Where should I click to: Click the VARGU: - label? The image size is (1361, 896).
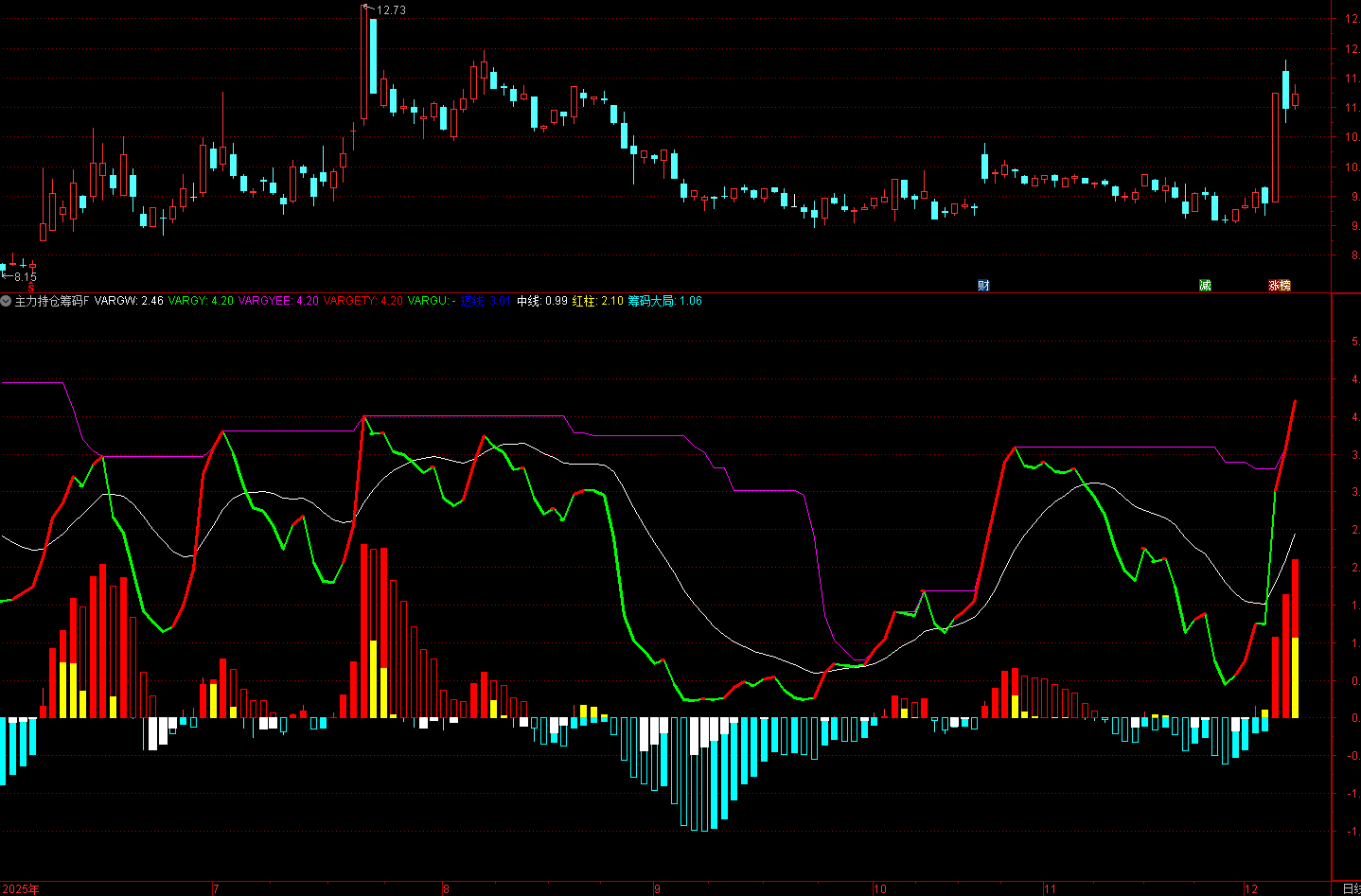(432, 301)
